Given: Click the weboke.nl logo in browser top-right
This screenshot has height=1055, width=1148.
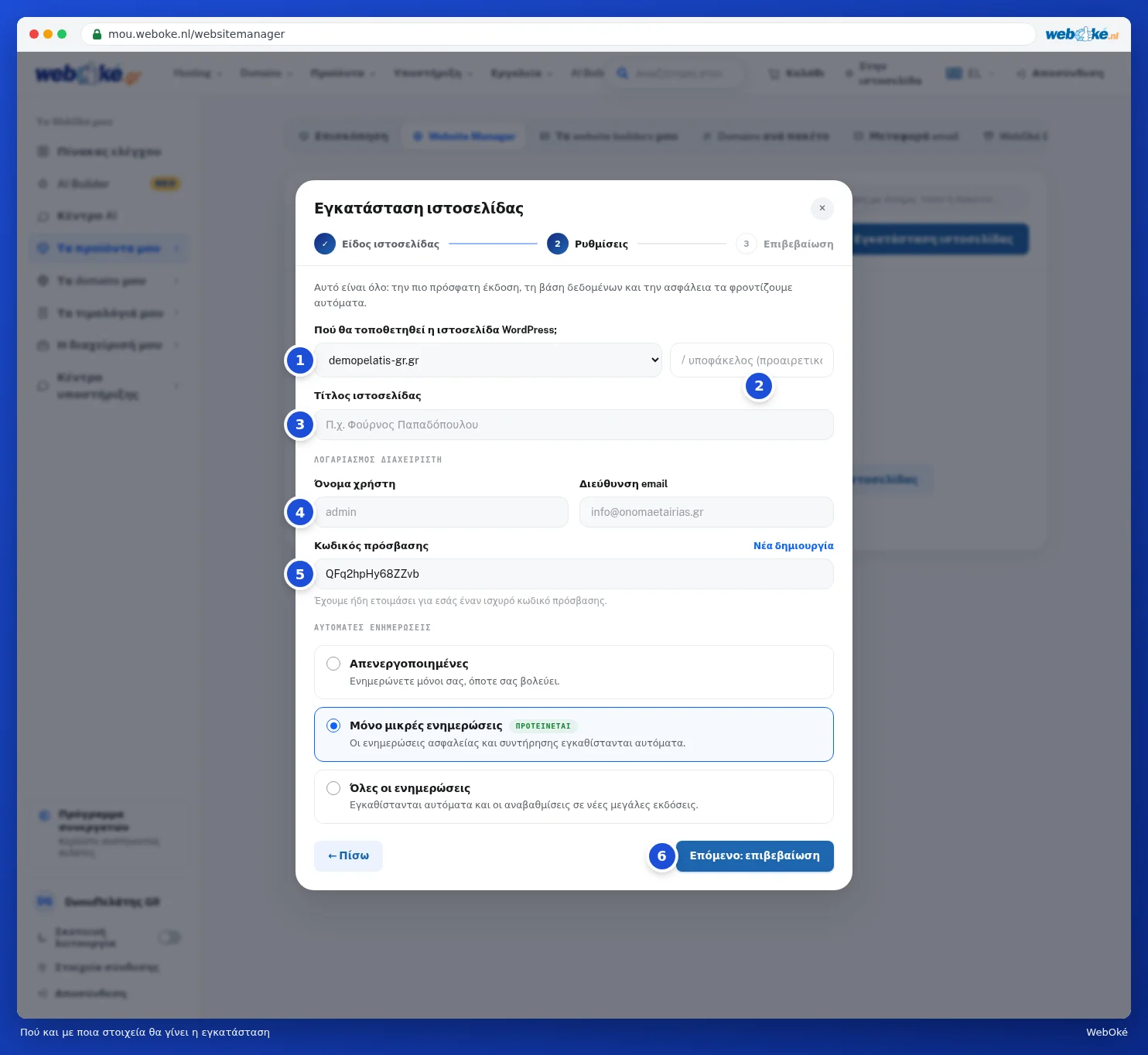Looking at the screenshot, I should point(1081,34).
